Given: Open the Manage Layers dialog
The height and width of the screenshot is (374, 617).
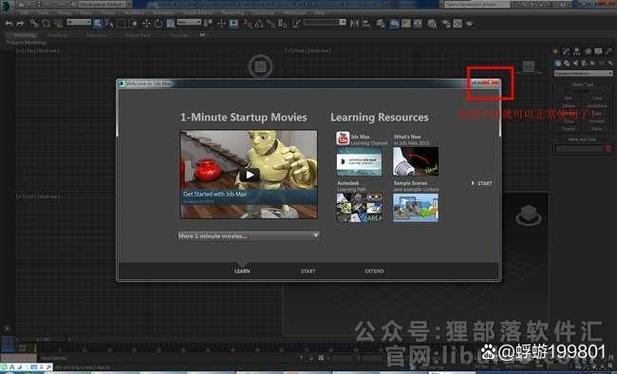Looking at the screenshot, I should [380, 24].
